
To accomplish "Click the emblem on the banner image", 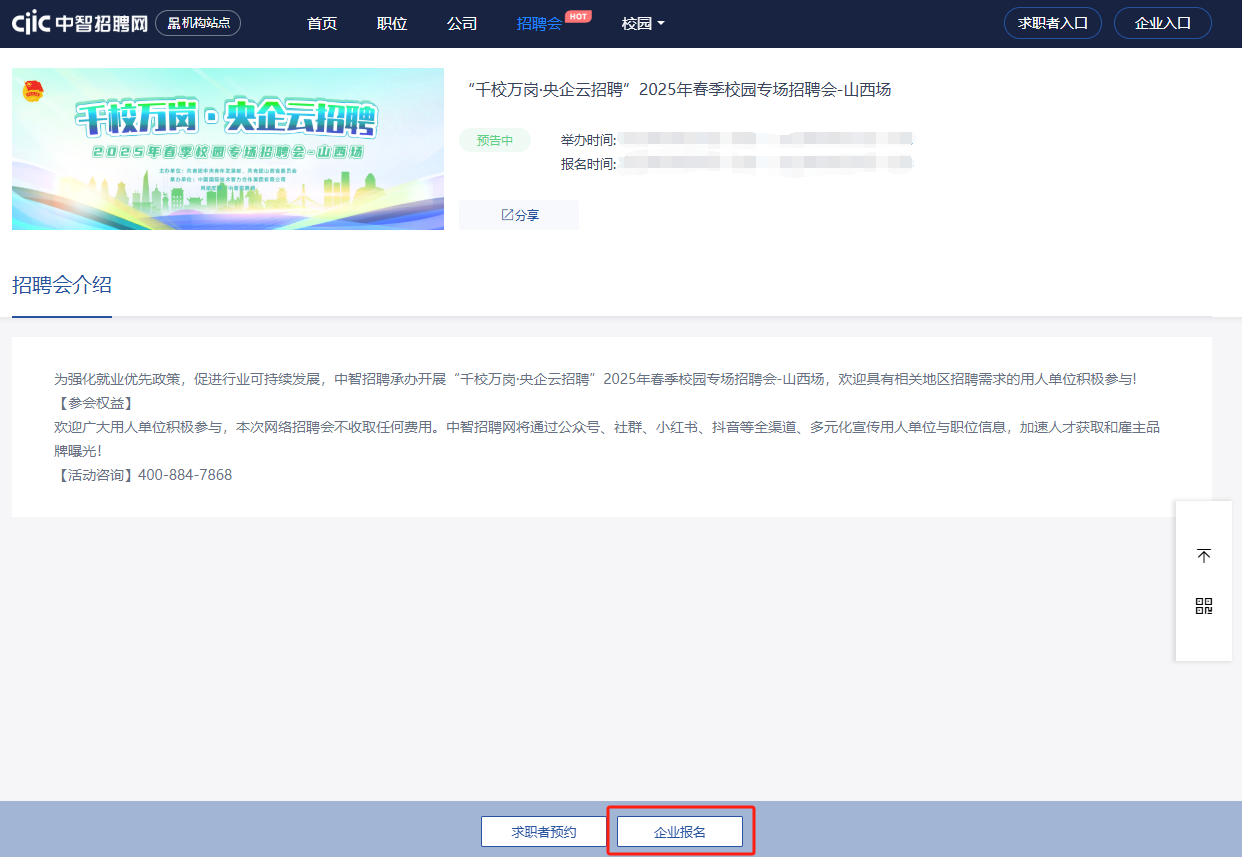I will 32,91.
